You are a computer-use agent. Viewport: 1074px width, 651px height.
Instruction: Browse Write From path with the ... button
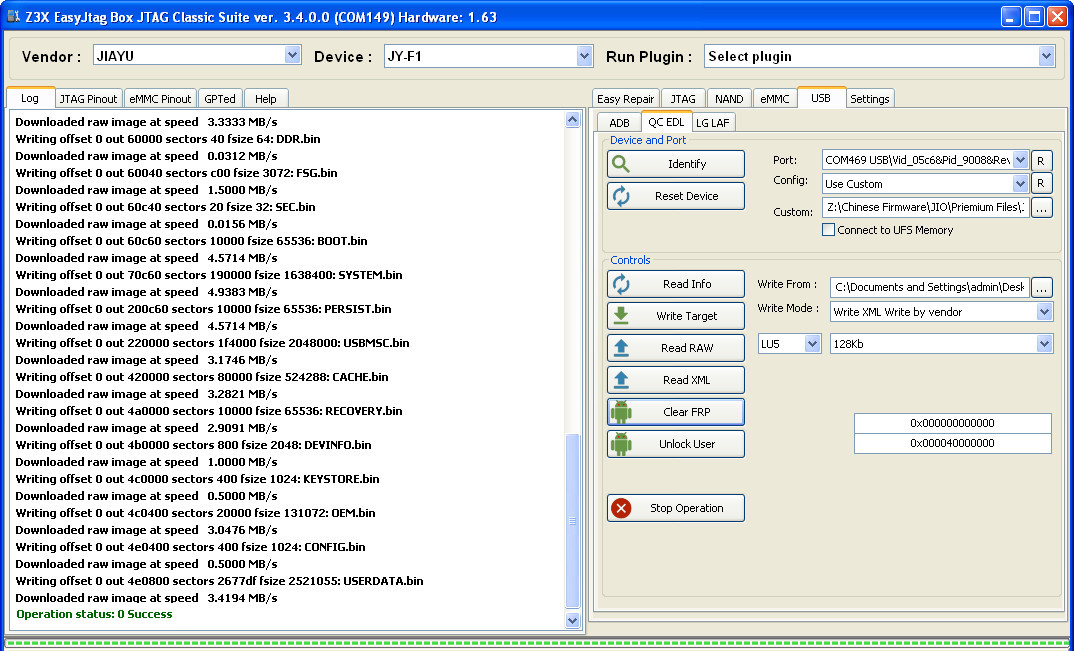tap(1041, 288)
